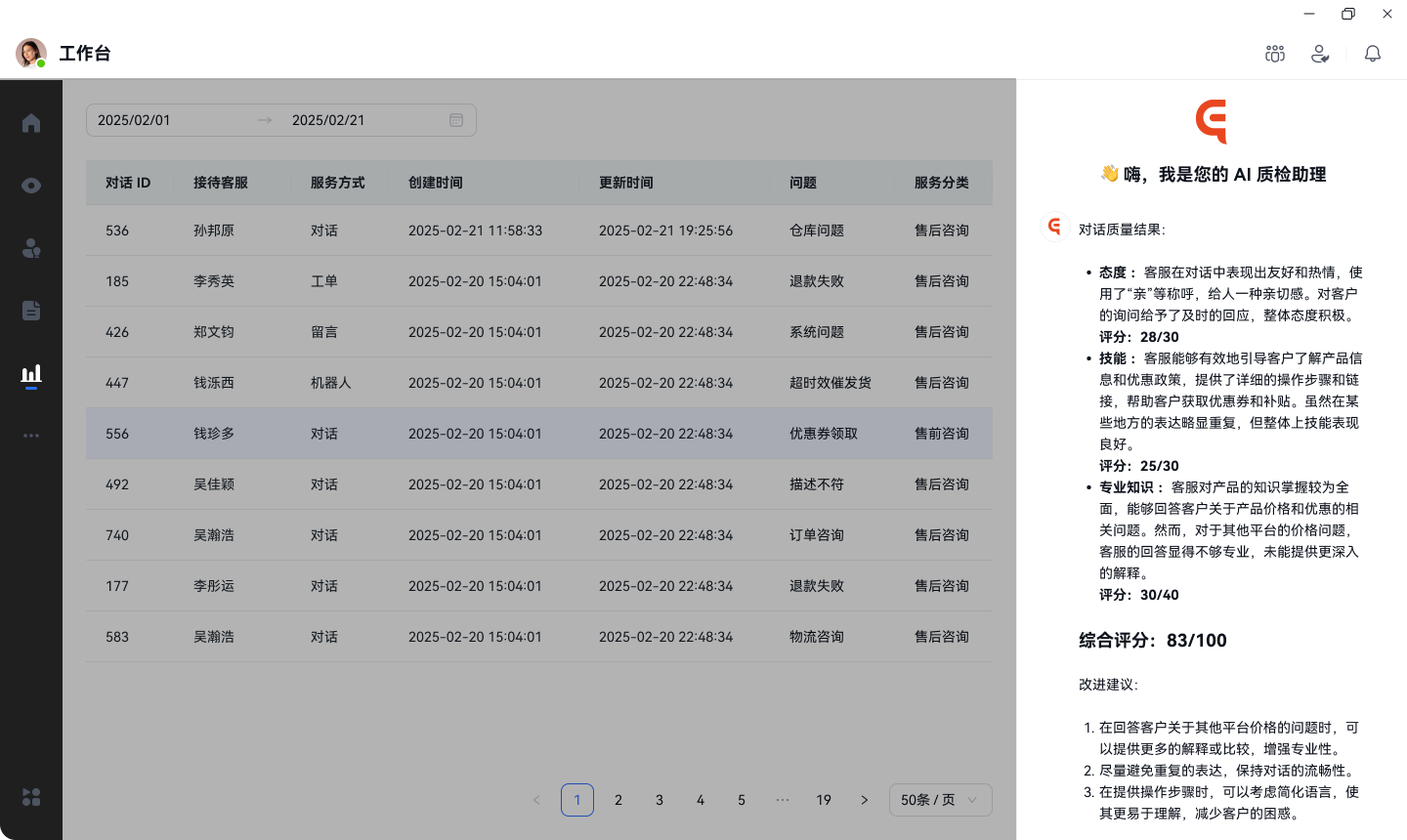Open the apps grid icon at sidebar bottom
Screen dimensions: 1407x840
(x=31, y=797)
